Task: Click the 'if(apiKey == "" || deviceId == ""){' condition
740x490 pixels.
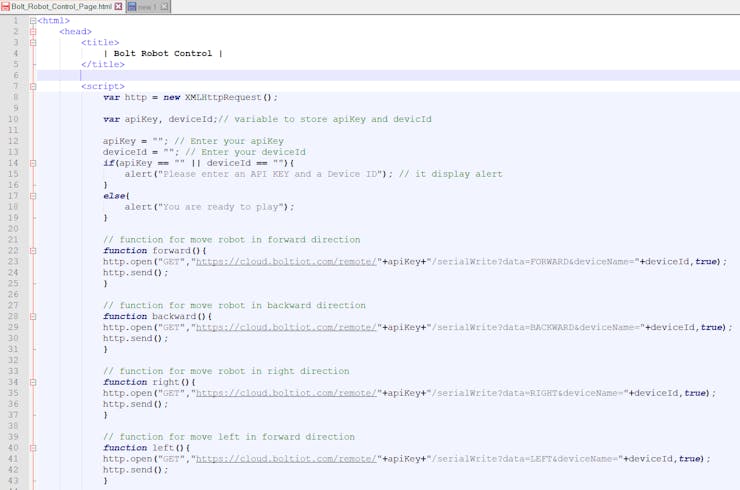Action: 199,163
